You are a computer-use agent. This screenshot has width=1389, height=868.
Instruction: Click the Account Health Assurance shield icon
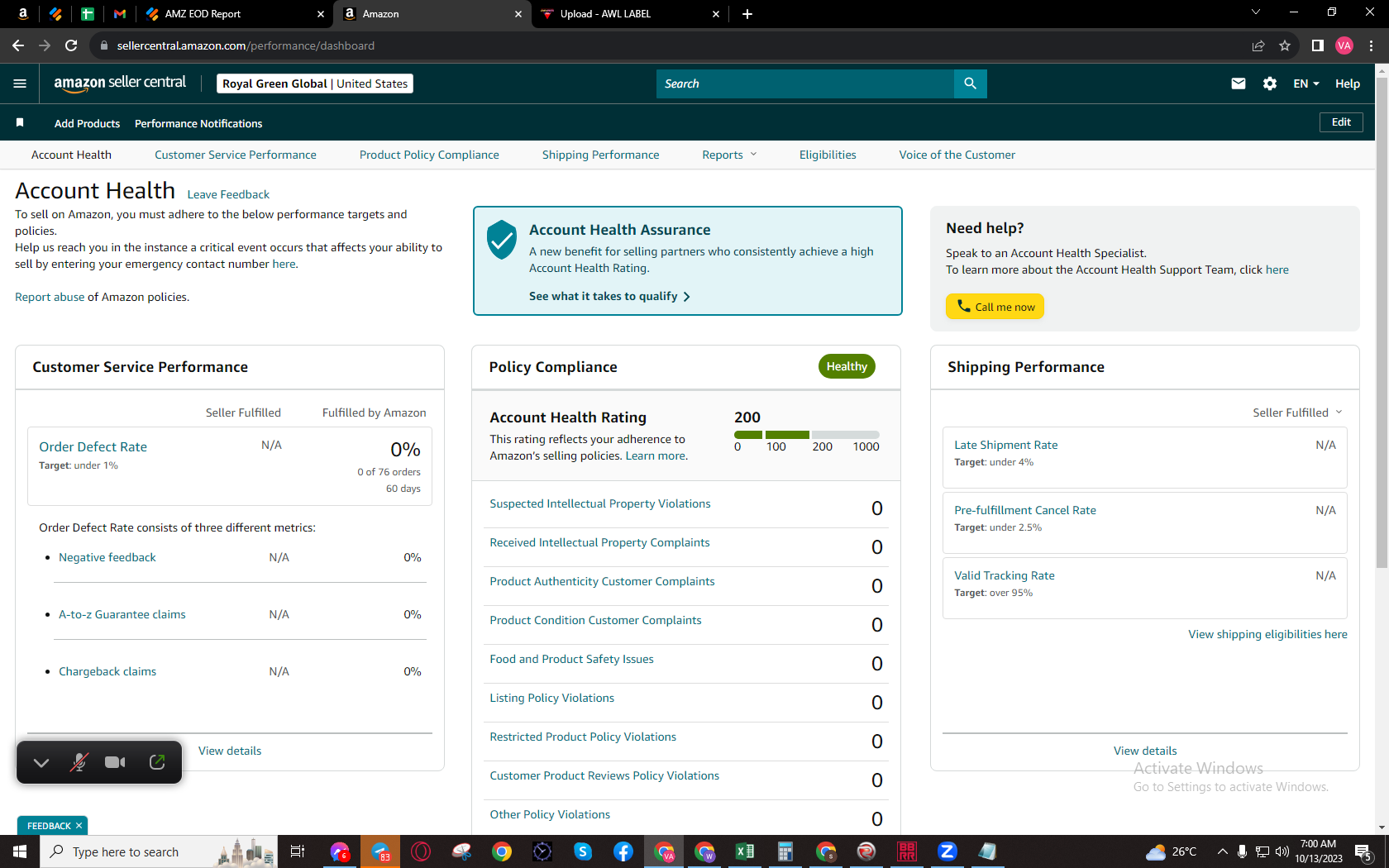(502, 240)
